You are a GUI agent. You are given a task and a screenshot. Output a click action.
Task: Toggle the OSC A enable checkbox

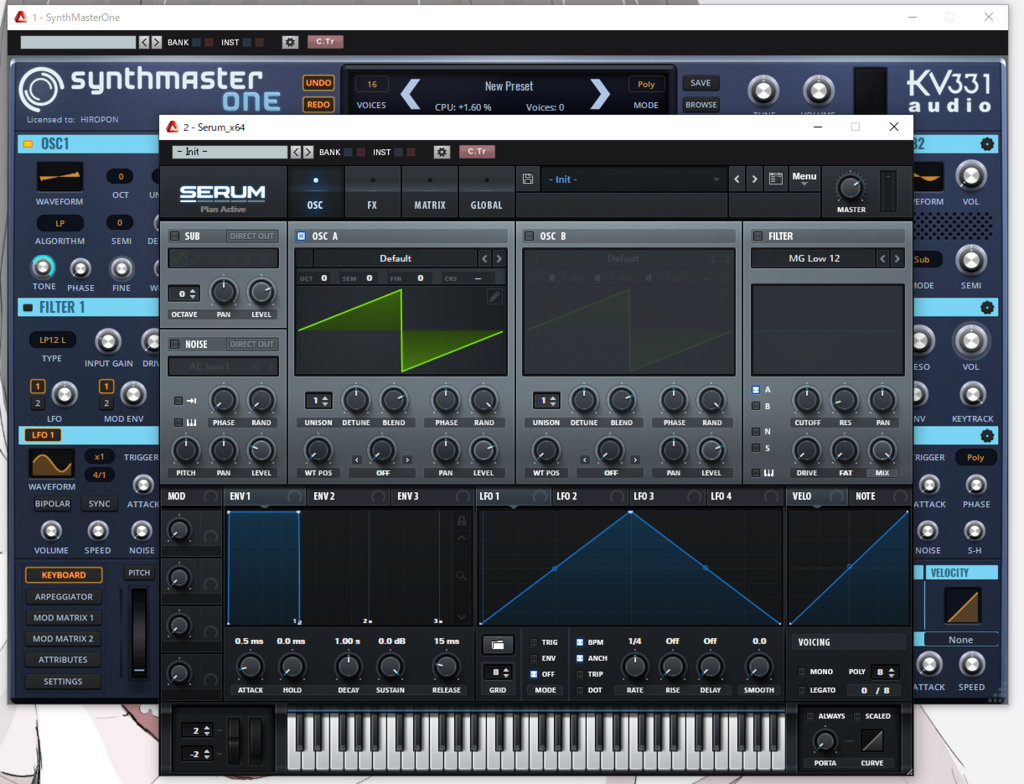(301, 236)
